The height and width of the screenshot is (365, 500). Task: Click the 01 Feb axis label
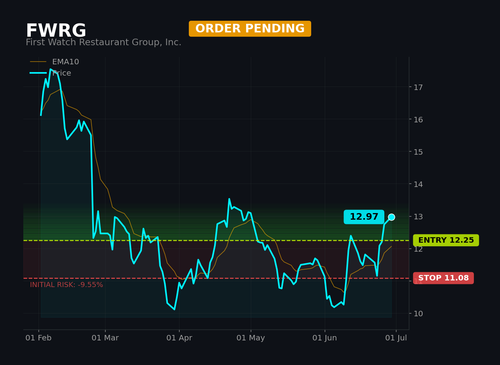coord(38,338)
